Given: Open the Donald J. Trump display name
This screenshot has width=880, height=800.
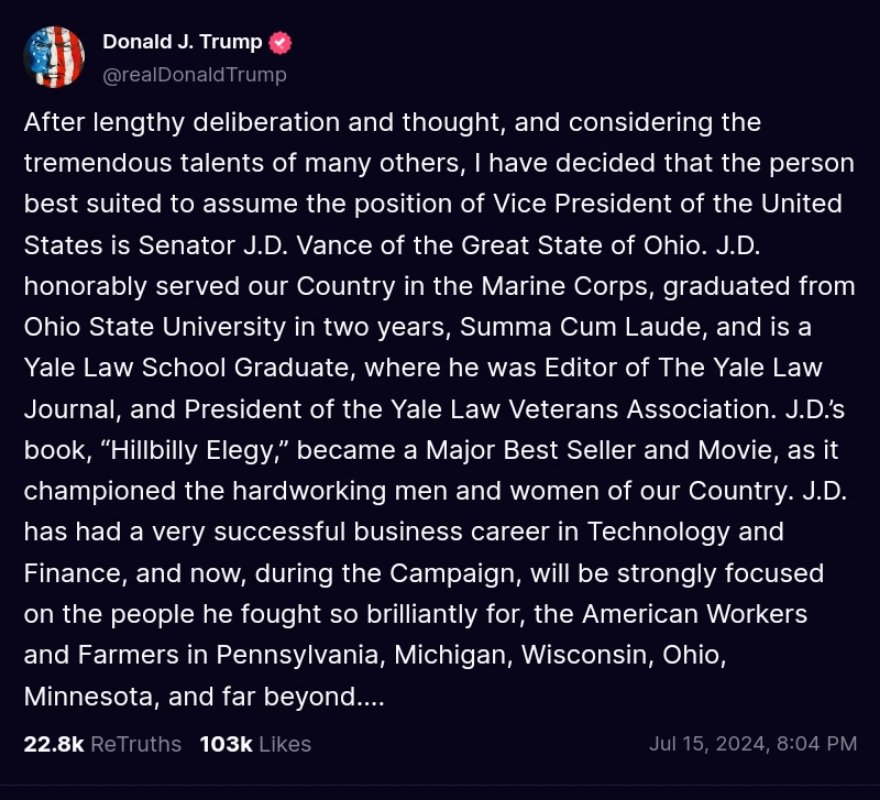Looking at the screenshot, I should coord(182,42).
